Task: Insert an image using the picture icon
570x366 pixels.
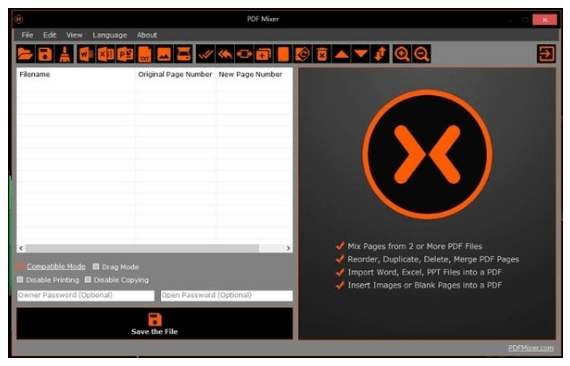Action: [x=164, y=54]
